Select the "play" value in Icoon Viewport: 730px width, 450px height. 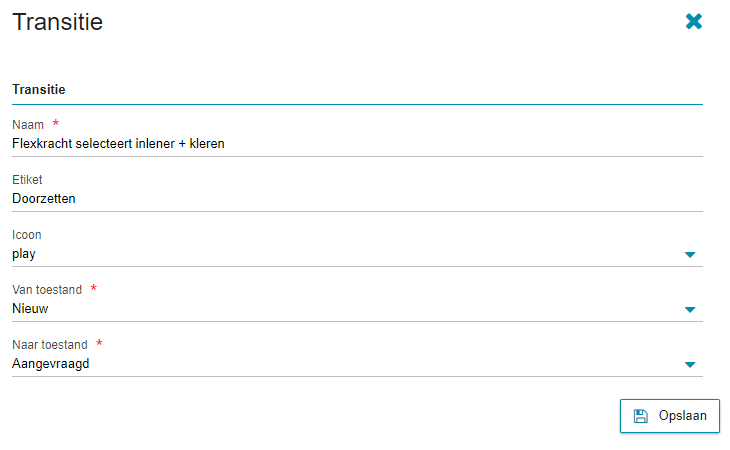click(x=24, y=254)
